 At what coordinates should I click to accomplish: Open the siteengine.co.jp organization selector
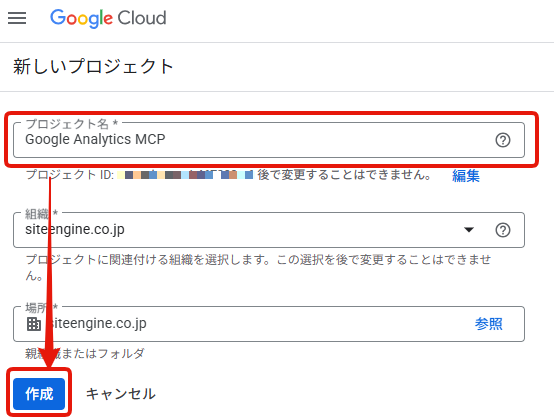pos(269,230)
